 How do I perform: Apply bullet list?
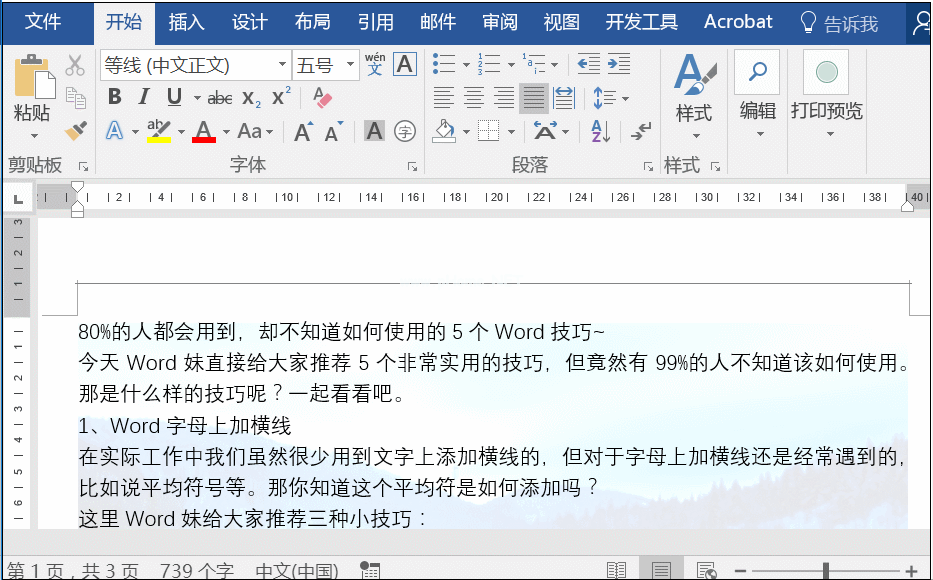tap(444, 64)
